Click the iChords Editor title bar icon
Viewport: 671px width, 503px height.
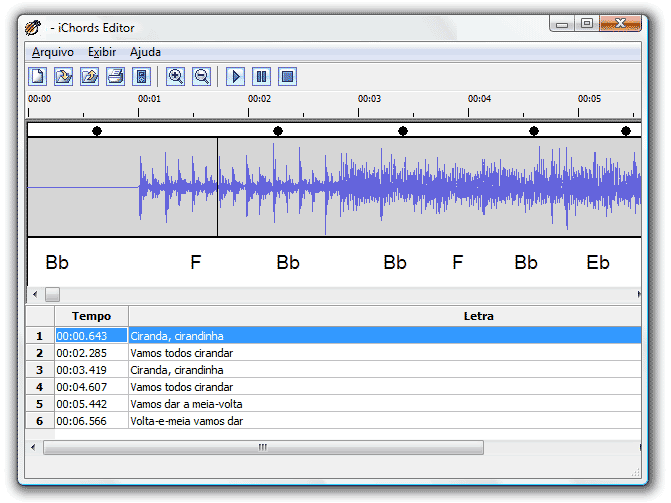click(x=33, y=28)
